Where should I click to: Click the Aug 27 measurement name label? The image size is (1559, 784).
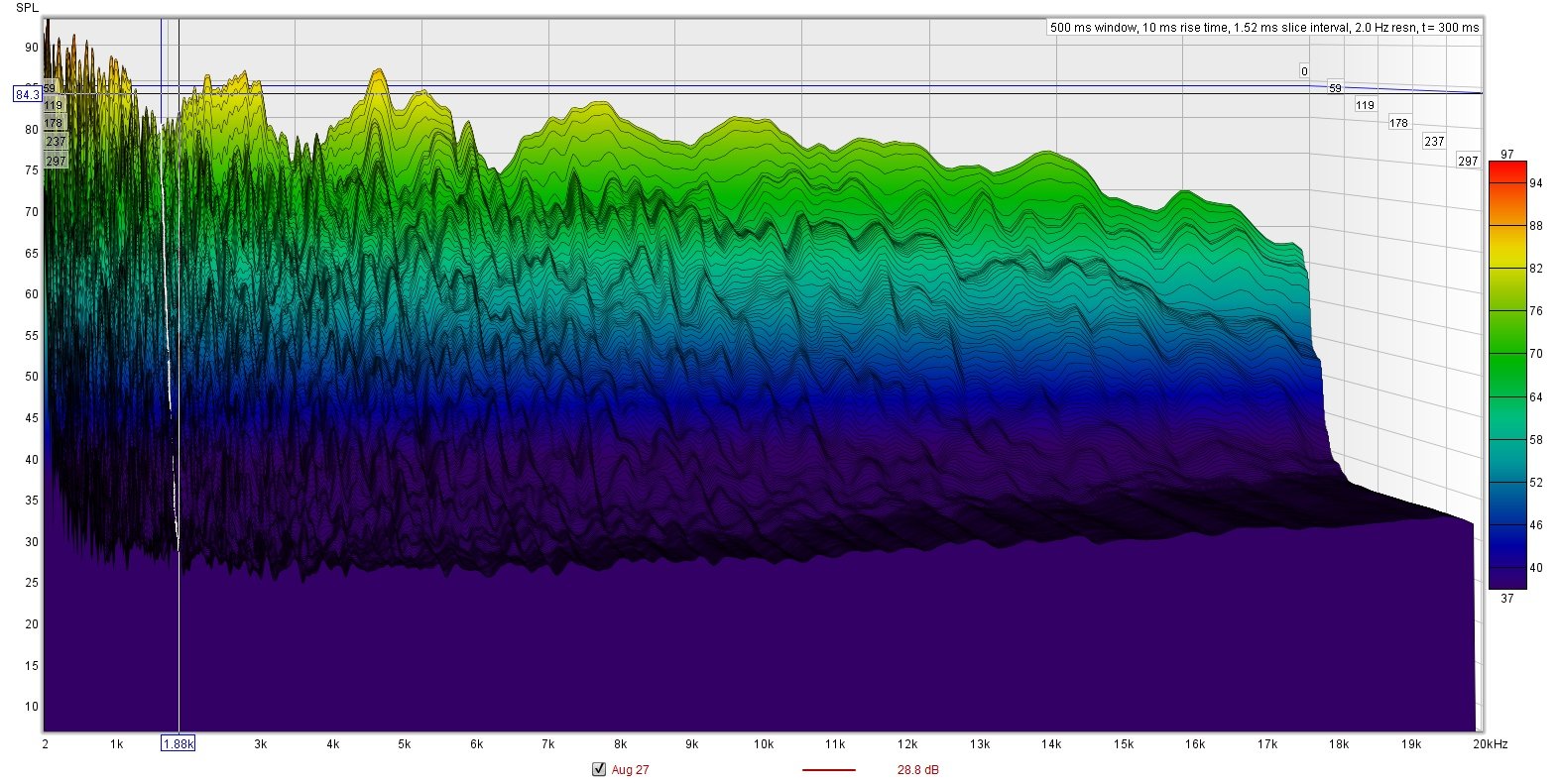coord(630,770)
